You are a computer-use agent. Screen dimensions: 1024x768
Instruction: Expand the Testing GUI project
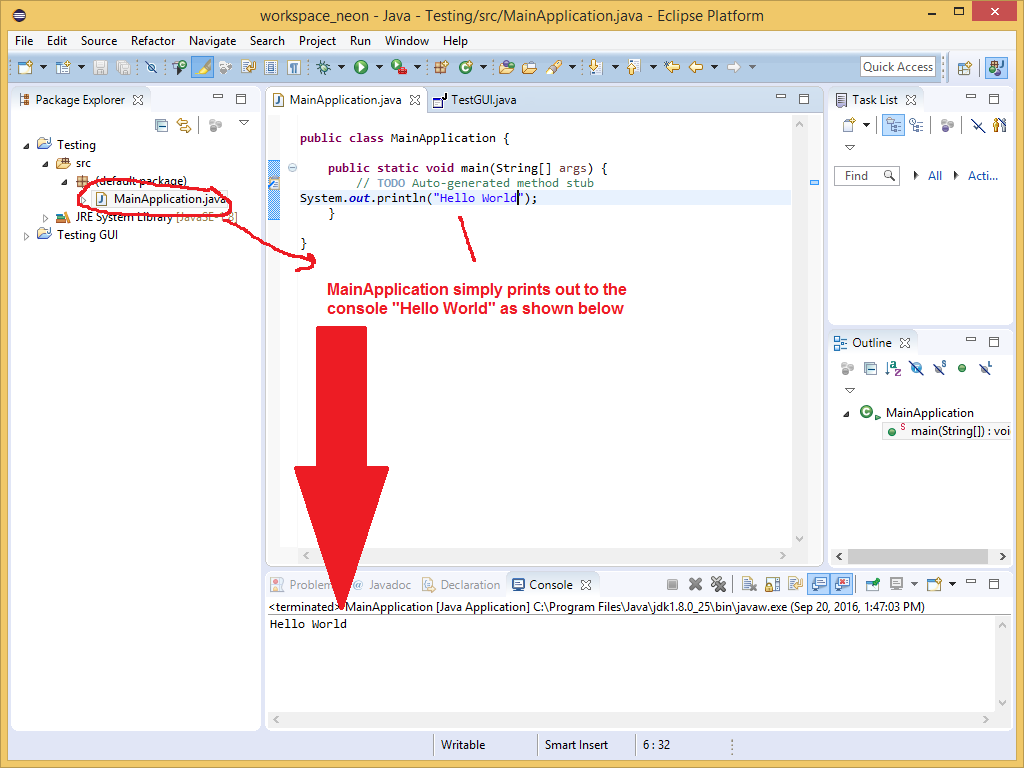28,236
